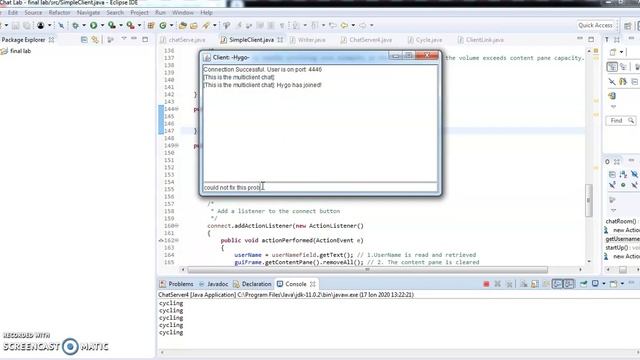Toggle Word Wrap in Console toolbar
640x360 pixels.
click(x=546, y=284)
